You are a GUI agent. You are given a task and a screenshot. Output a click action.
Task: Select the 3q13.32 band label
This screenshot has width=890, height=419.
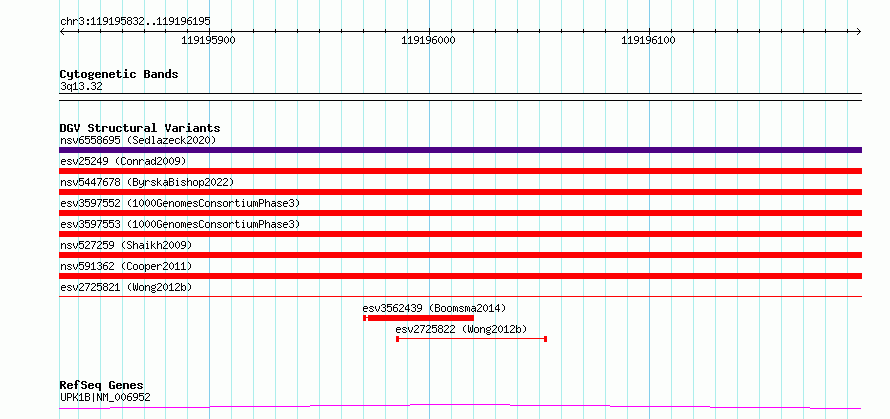pyautogui.click(x=81, y=87)
